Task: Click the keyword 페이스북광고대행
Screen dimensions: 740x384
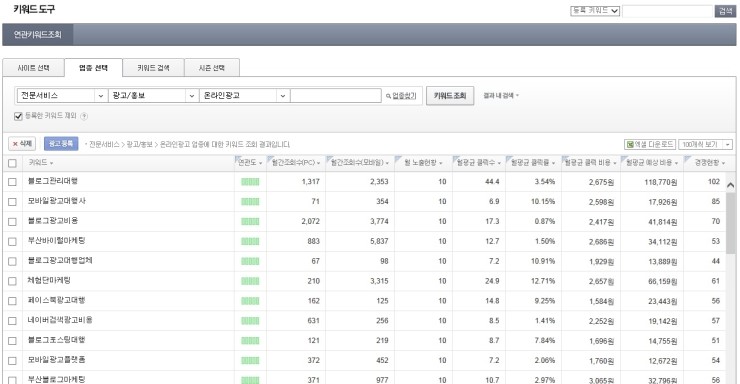Action: point(57,300)
